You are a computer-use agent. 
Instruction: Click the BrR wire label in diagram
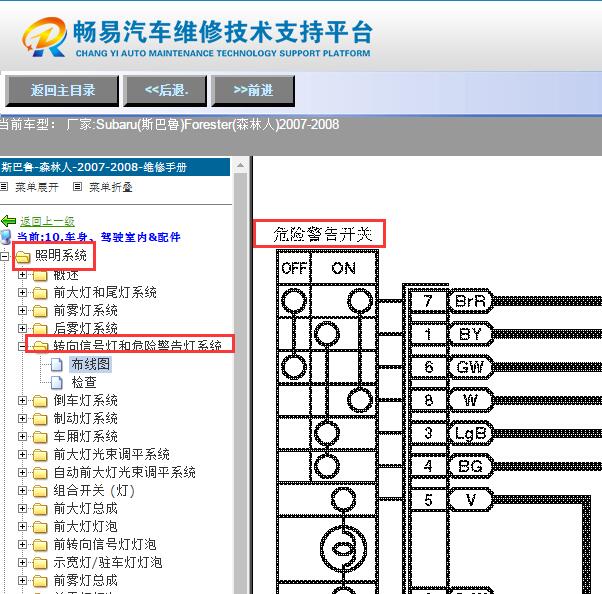pyautogui.click(x=471, y=301)
